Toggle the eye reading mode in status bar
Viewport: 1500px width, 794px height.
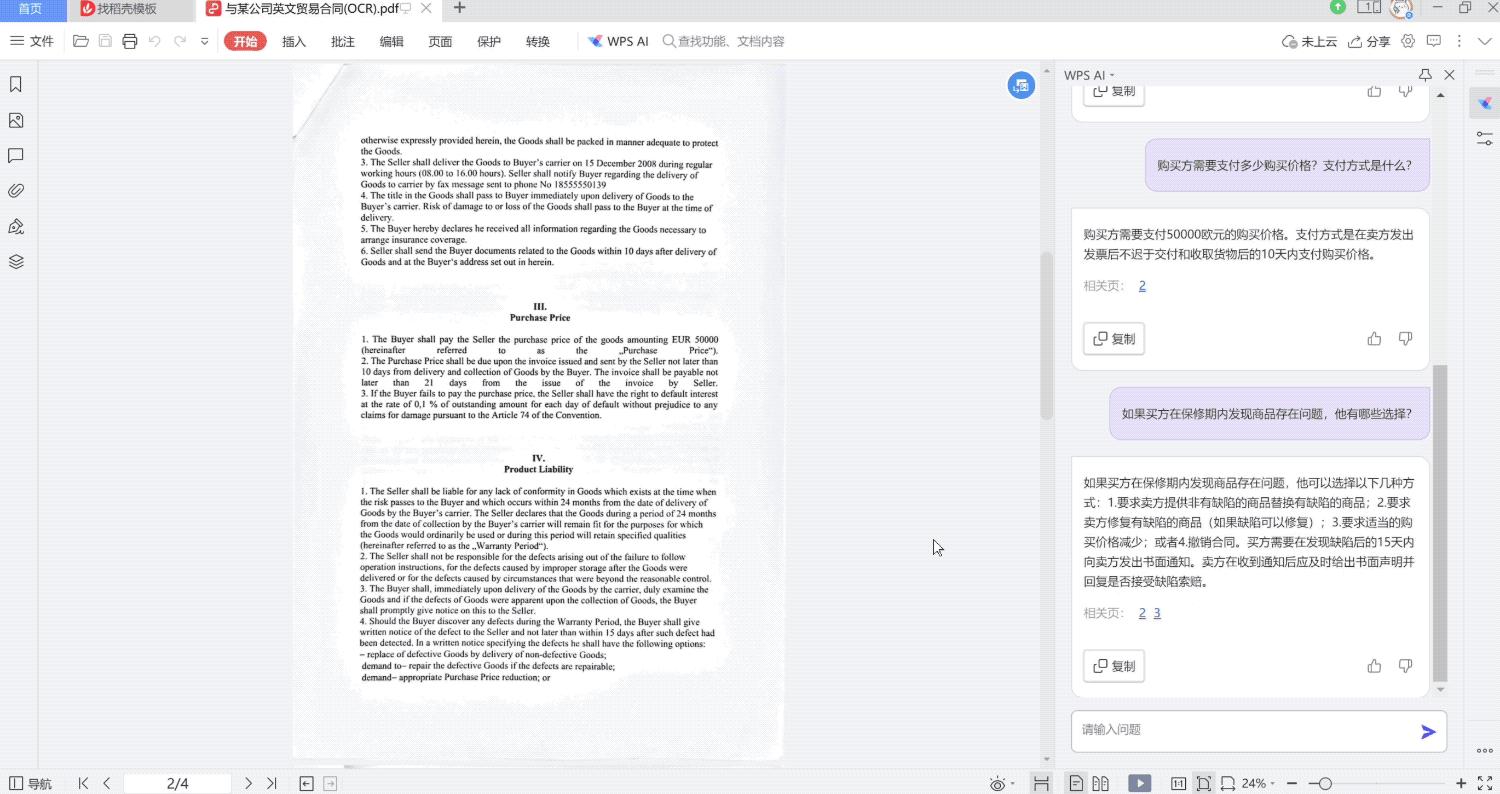(996, 783)
